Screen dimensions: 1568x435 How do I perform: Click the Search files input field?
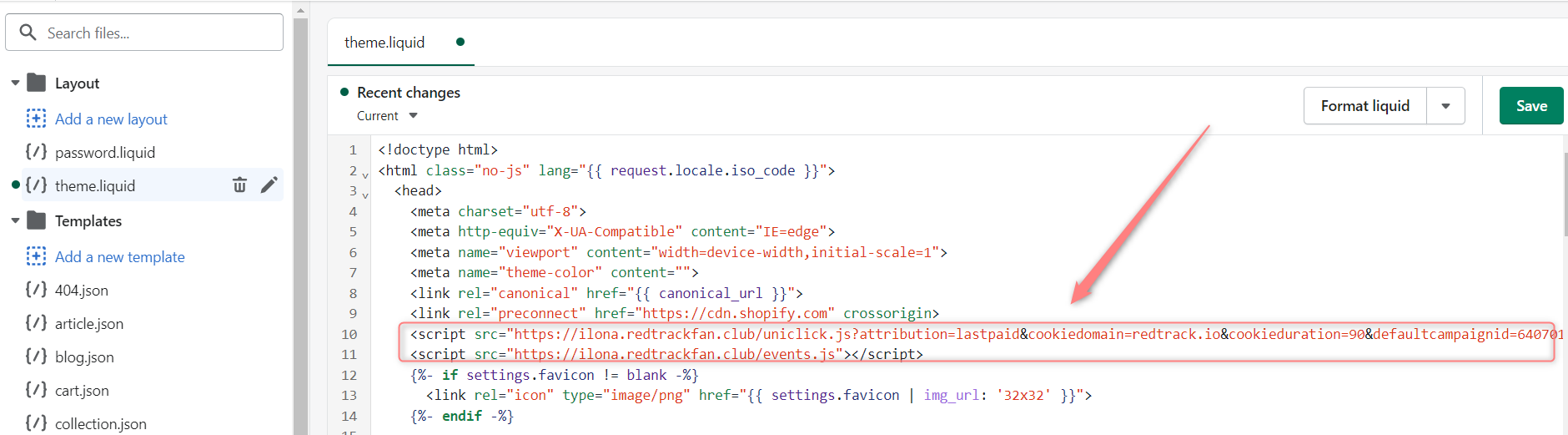pos(144,33)
